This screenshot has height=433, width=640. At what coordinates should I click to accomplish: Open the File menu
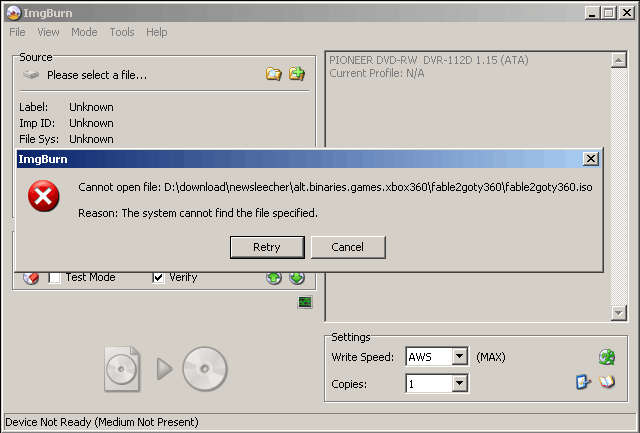click(17, 32)
